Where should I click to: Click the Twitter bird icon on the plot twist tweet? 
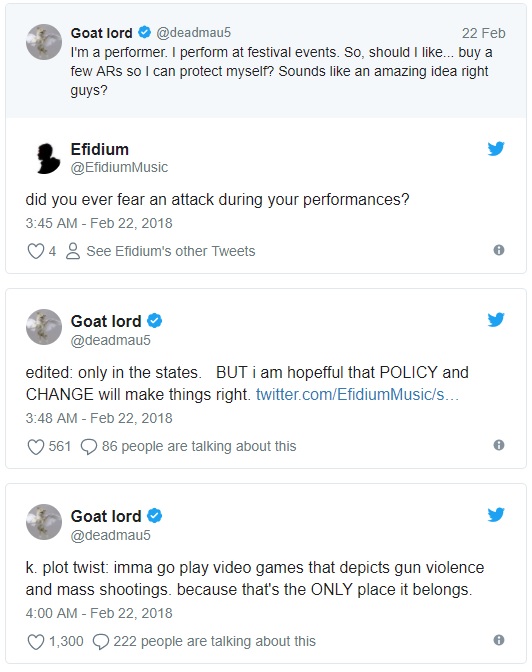(496, 515)
